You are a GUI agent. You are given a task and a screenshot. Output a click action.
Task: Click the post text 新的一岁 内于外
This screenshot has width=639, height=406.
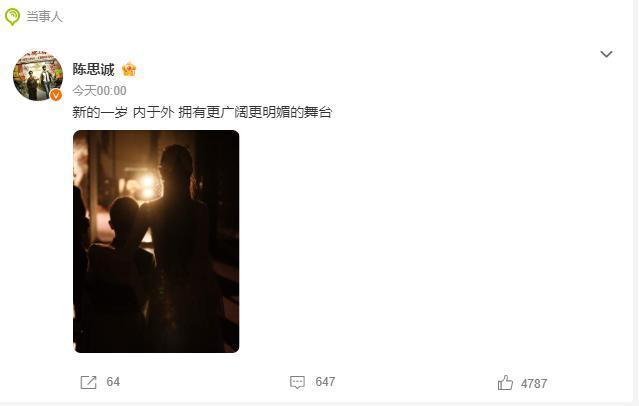click(123, 112)
